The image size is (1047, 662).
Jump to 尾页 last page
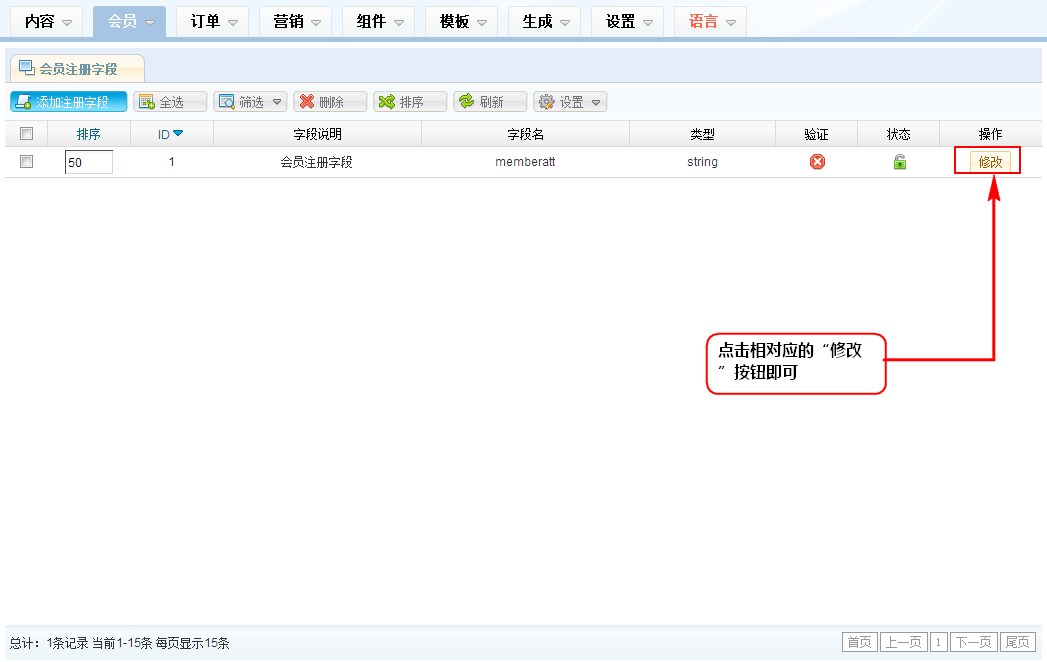(x=1018, y=642)
